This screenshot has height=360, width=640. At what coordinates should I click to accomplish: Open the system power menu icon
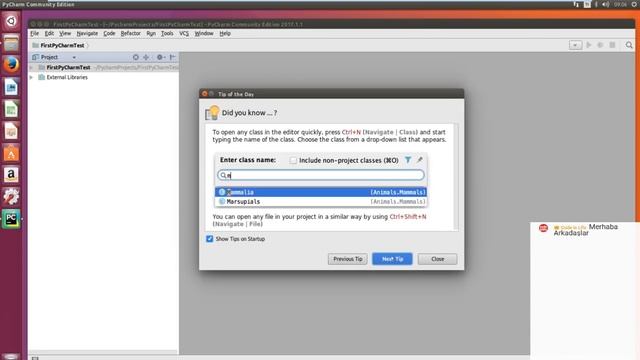(635, 4)
